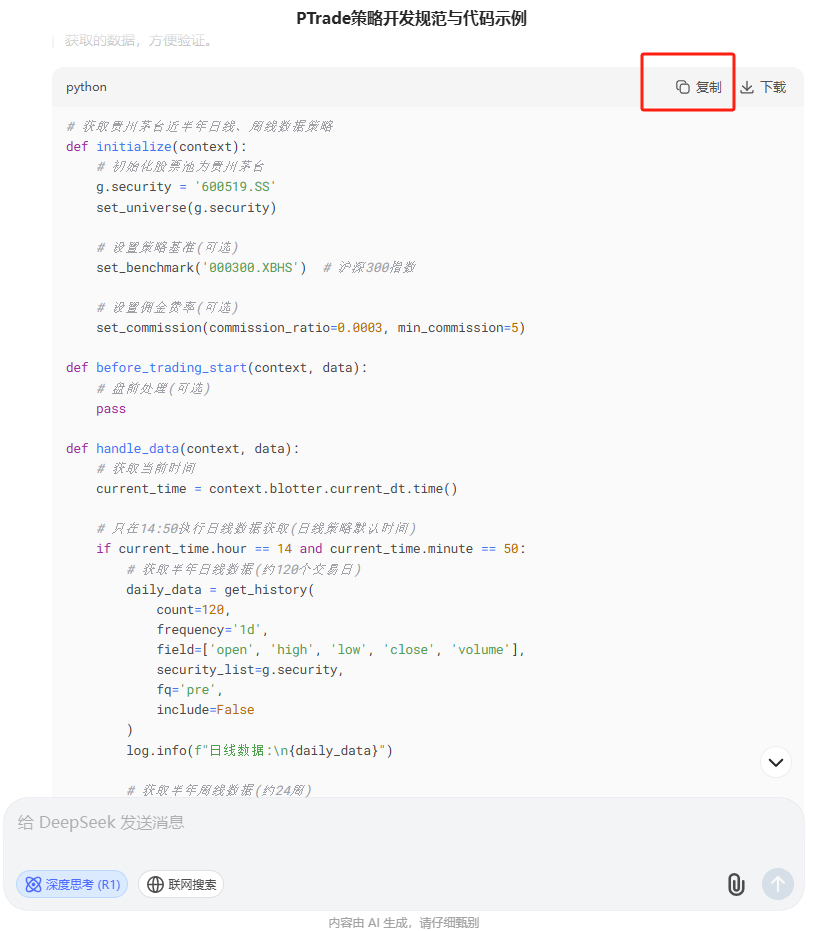Viewport: 830px width, 931px height.
Task: Click the comment 只在14:50执行日线数据获取
Action: (x=256, y=529)
